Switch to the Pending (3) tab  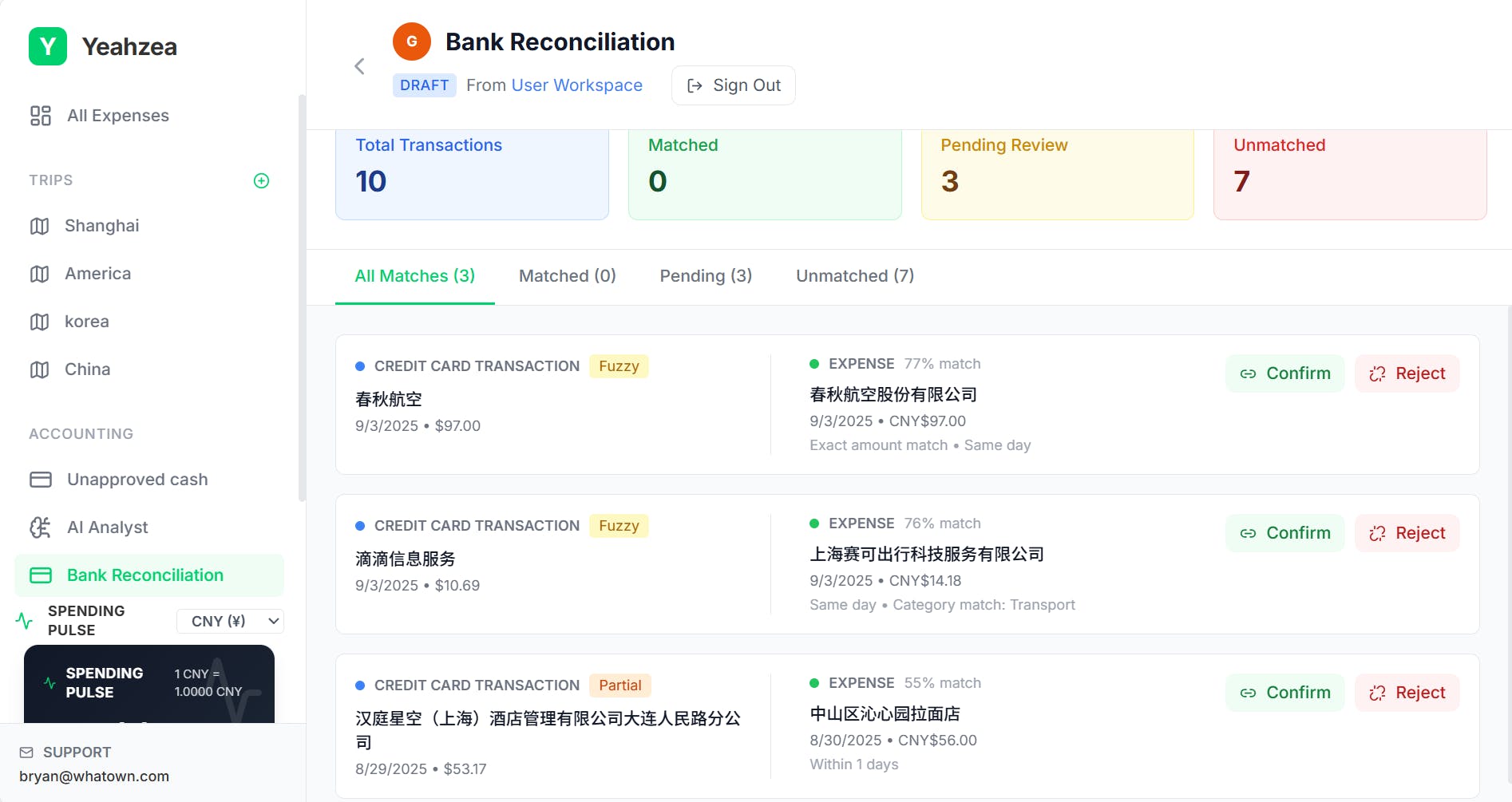(x=706, y=276)
